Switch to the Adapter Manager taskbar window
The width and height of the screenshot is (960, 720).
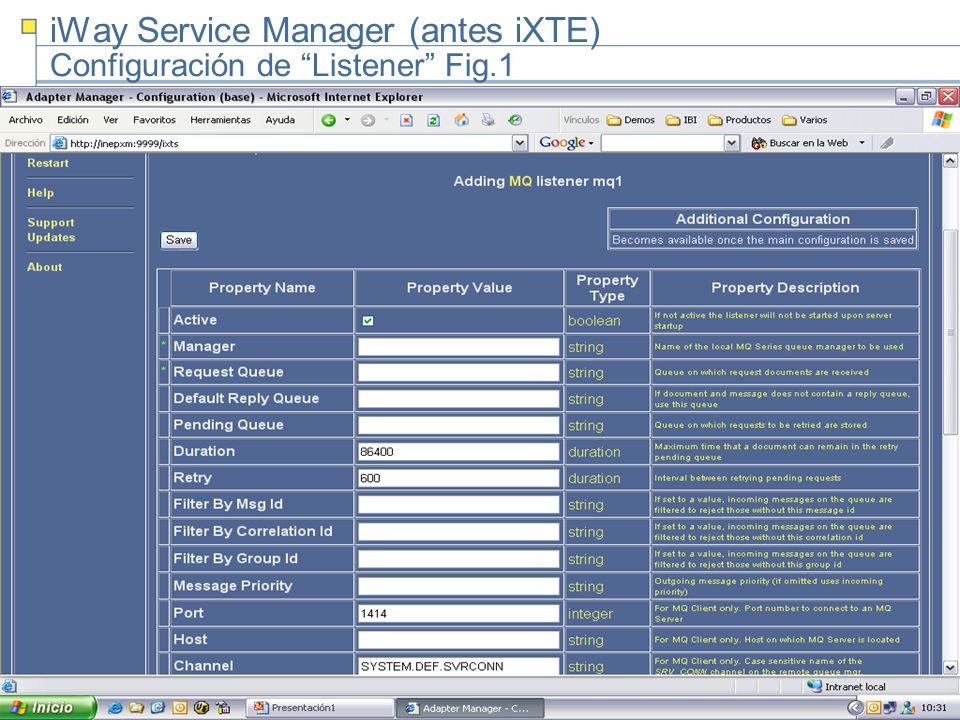pyautogui.click(x=470, y=708)
